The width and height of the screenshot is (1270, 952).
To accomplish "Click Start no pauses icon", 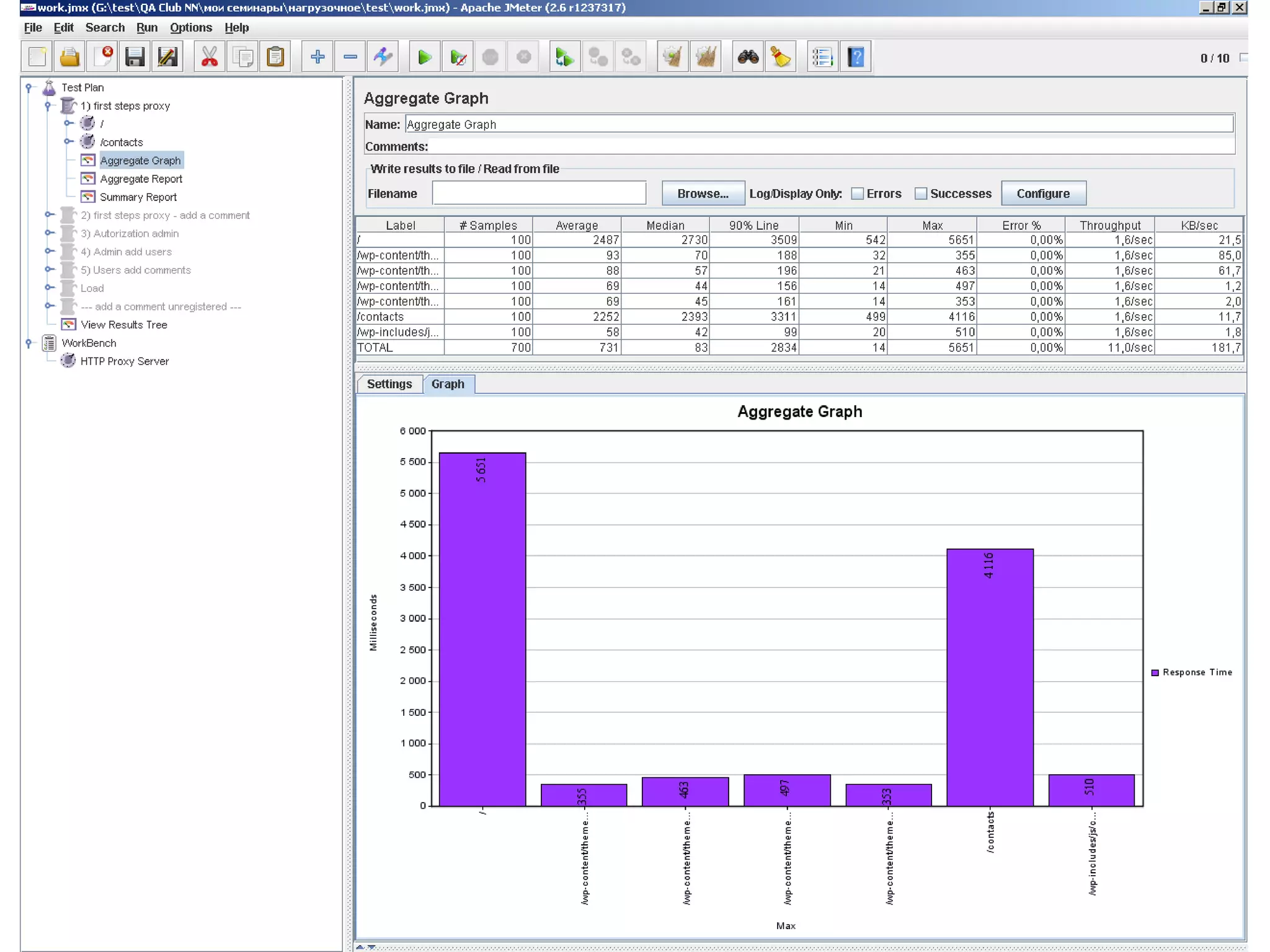I will click(x=458, y=58).
